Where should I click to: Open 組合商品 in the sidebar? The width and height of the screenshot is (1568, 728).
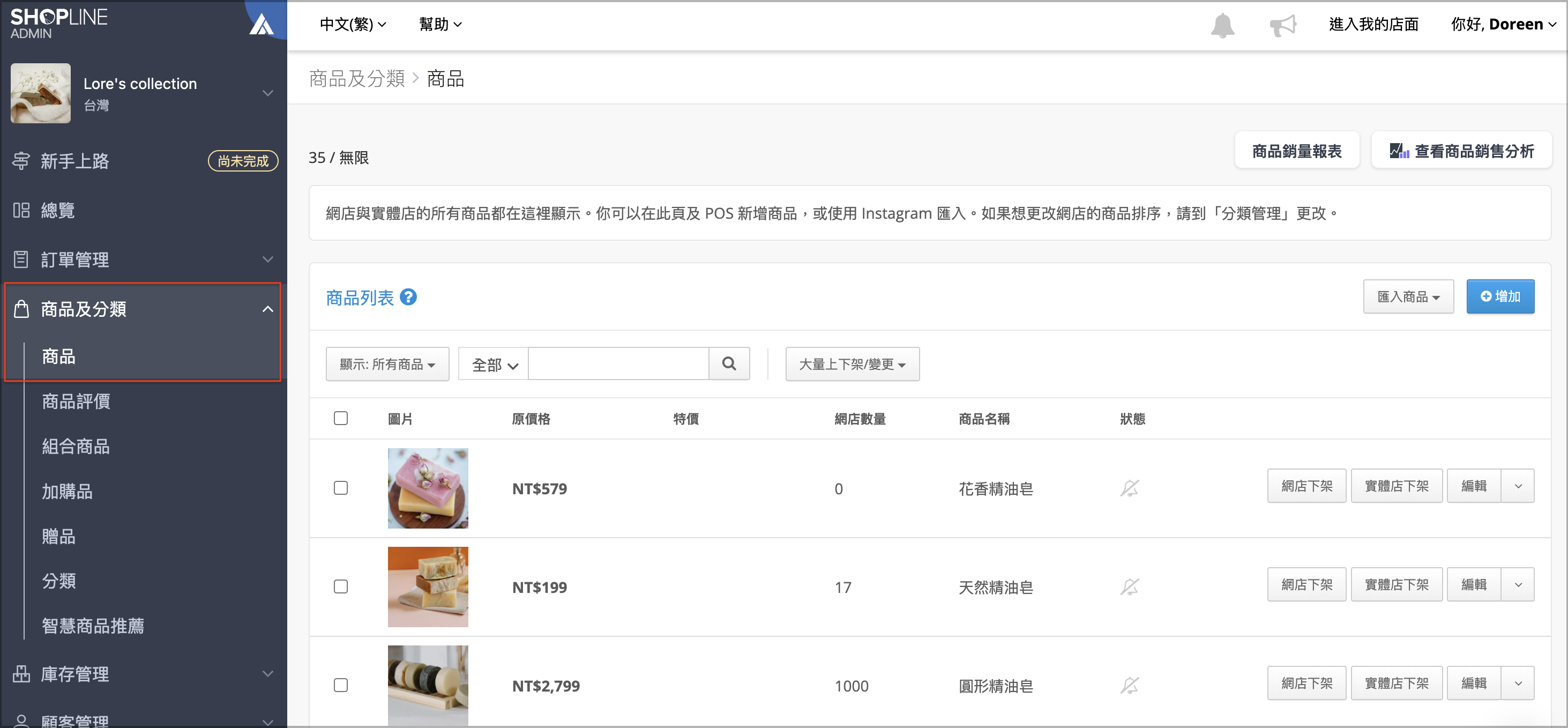point(76,446)
